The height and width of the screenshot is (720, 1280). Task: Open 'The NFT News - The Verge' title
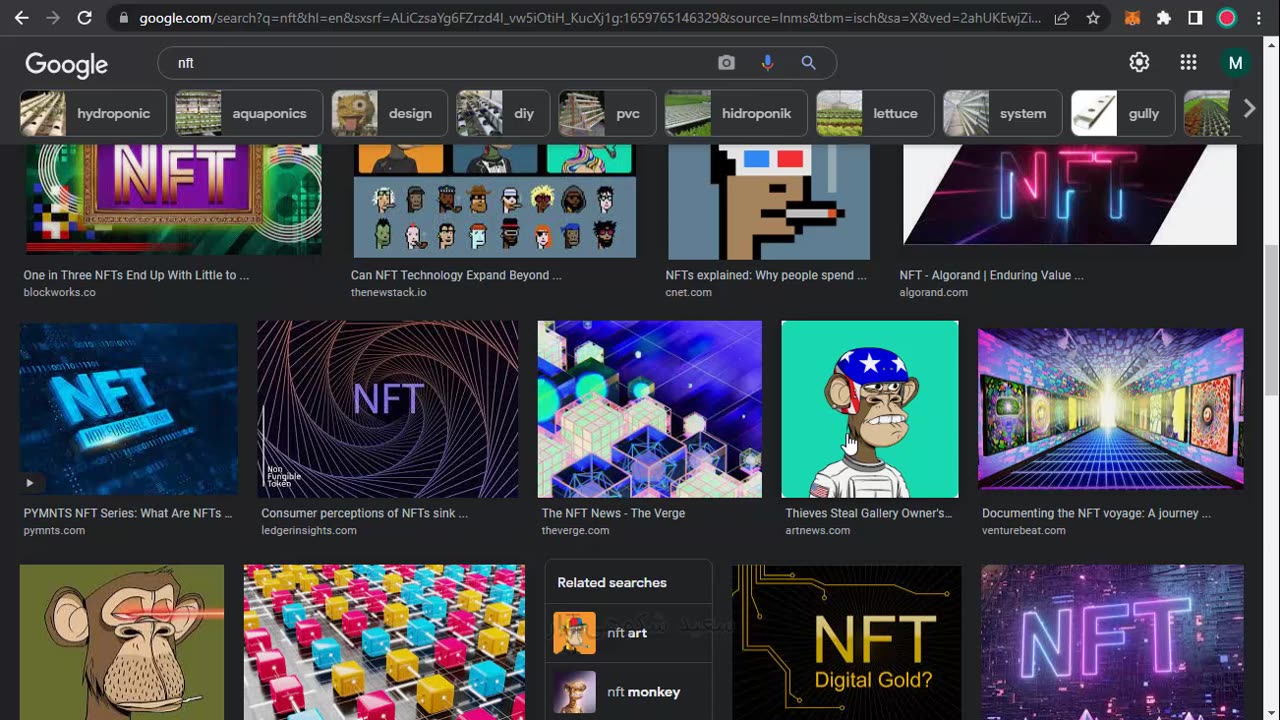click(613, 513)
